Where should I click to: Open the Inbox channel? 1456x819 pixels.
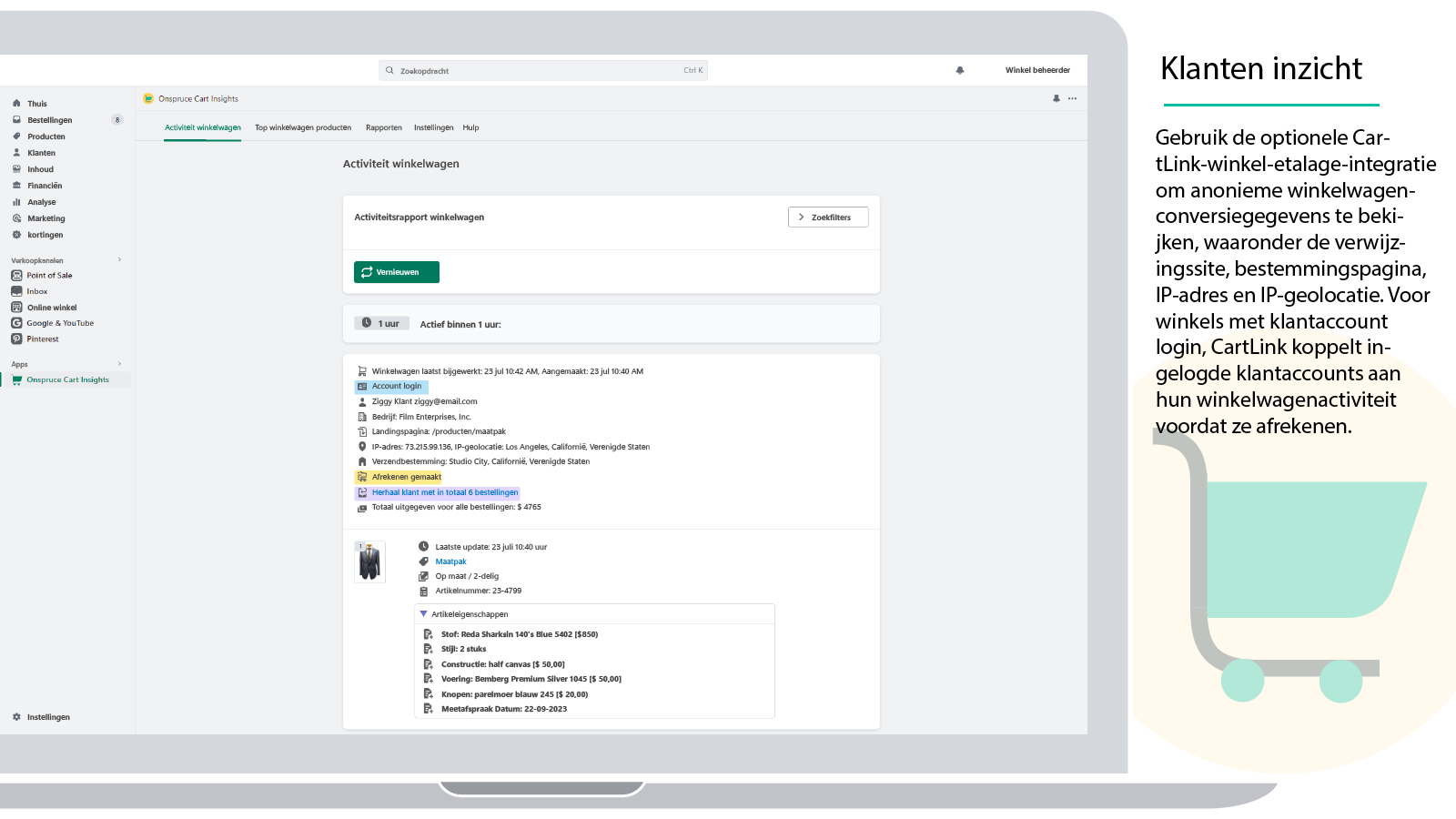click(x=36, y=291)
